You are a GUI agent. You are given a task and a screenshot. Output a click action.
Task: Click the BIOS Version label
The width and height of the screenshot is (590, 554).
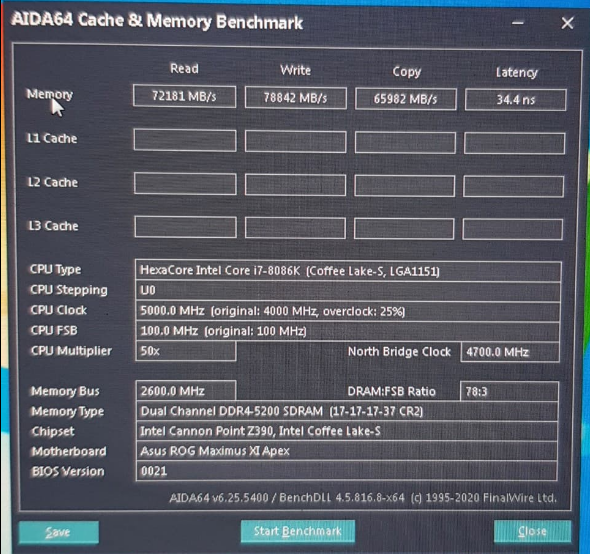pyautogui.click(x=68, y=472)
